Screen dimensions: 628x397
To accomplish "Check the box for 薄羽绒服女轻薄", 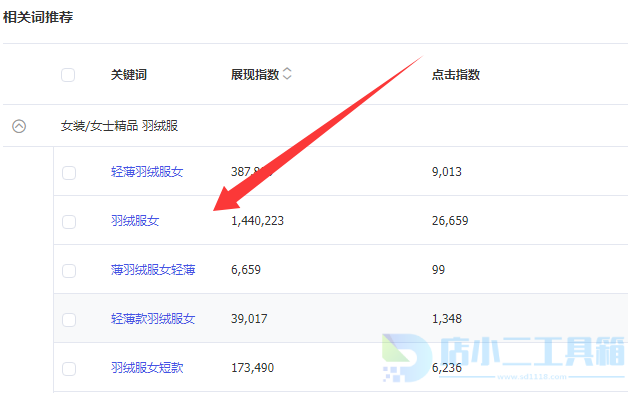I will point(69,270).
